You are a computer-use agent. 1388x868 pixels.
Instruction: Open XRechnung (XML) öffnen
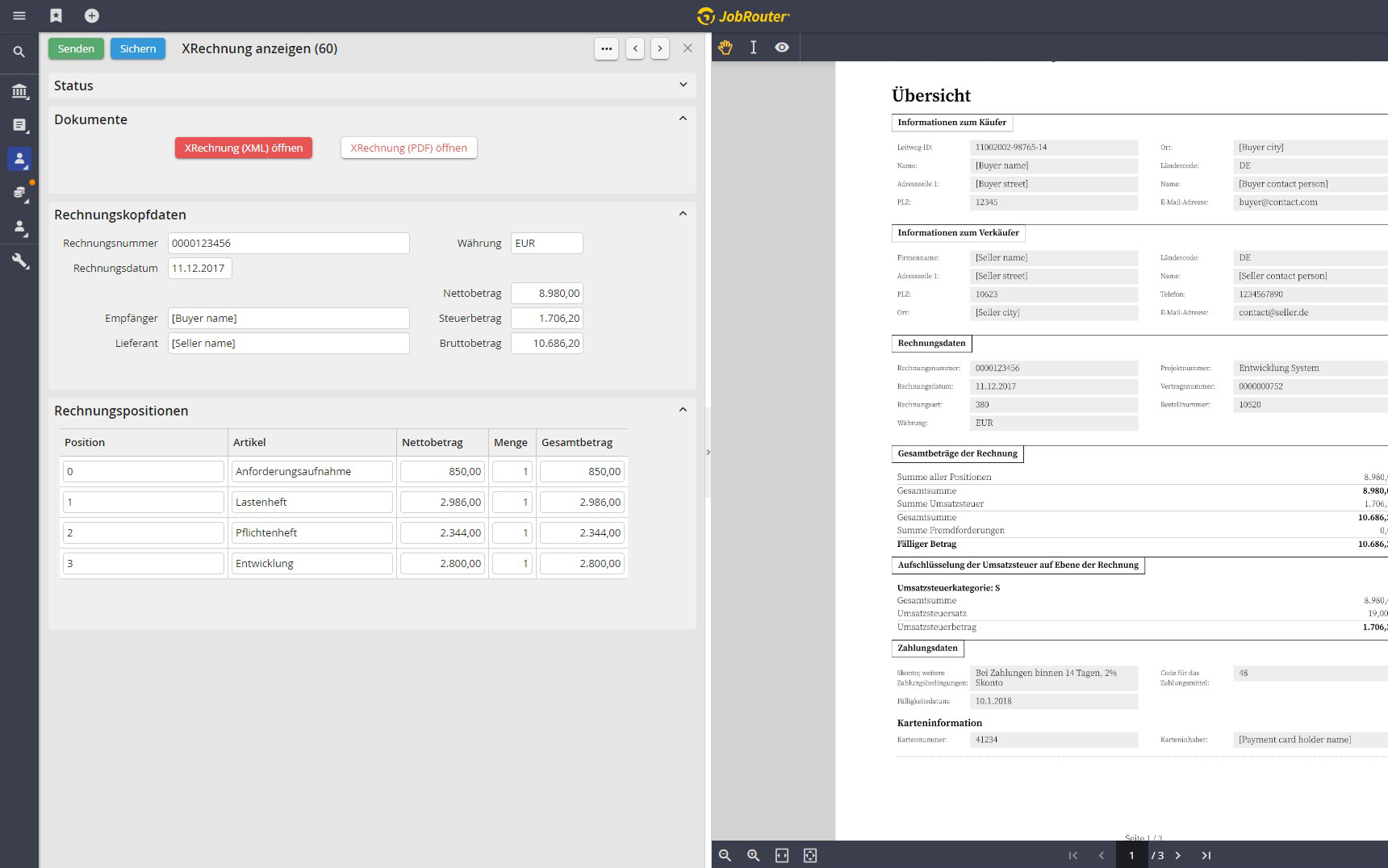click(244, 148)
